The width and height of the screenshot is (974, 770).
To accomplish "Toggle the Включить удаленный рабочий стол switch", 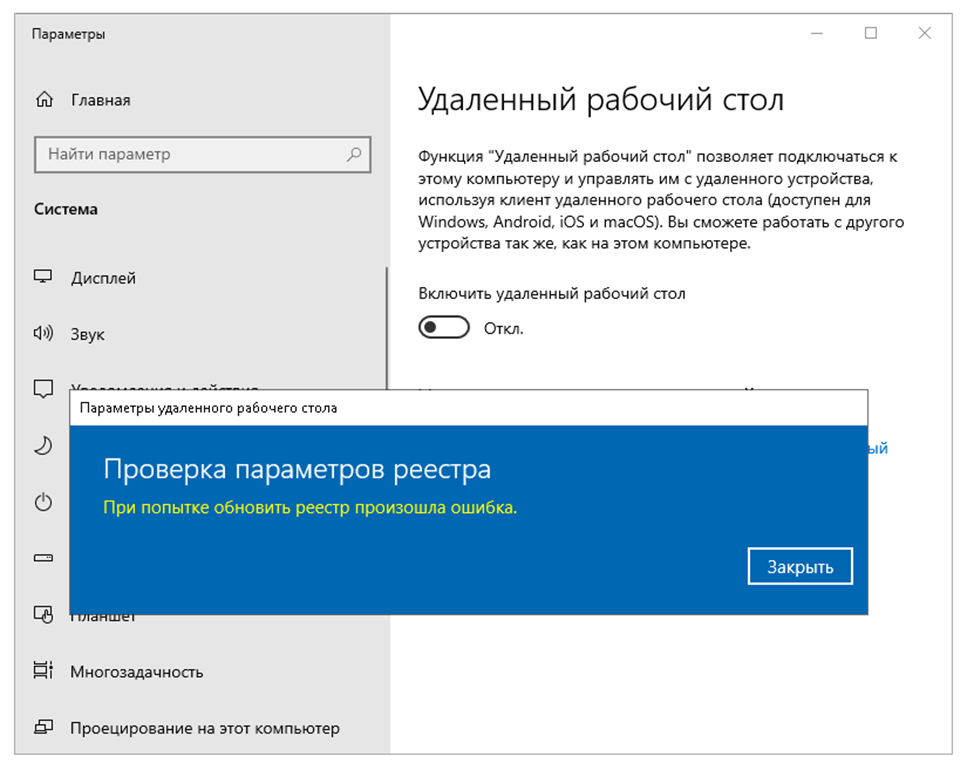I will (444, 328).
